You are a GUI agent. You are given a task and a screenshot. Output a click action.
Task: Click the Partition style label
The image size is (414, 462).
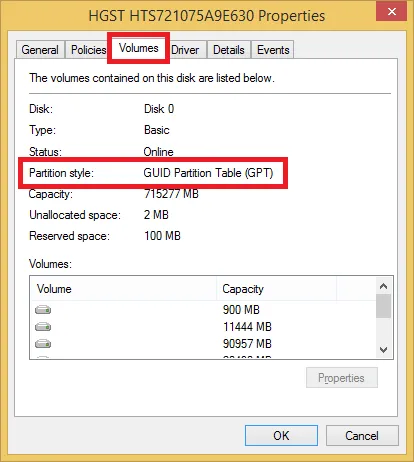coord(62,173)
